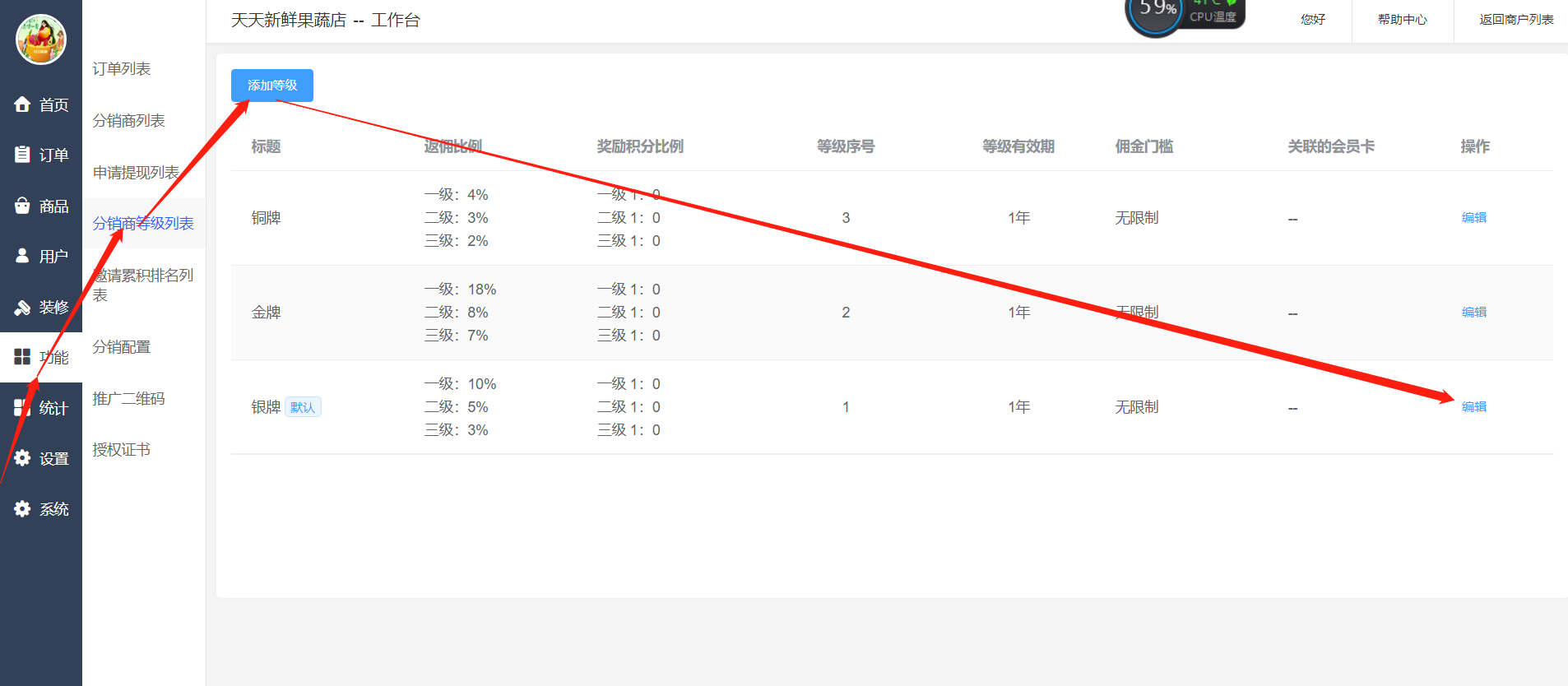Click 二级: 5% in 银牌 row
The height and width of the screenshot is (686, 1568).
[456, 407]
